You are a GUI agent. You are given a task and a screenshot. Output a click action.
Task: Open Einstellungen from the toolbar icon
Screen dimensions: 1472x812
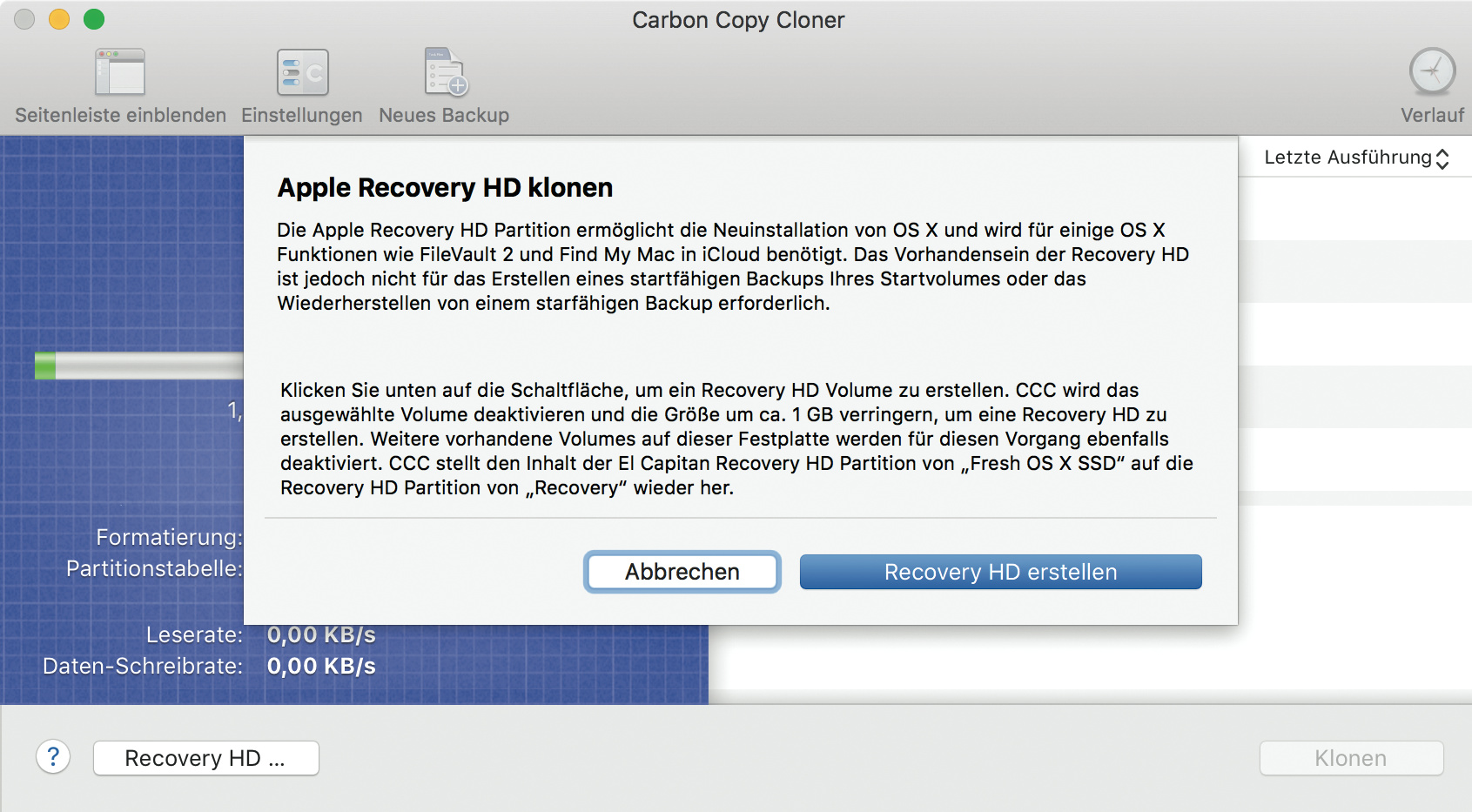[x=302, y=73]
